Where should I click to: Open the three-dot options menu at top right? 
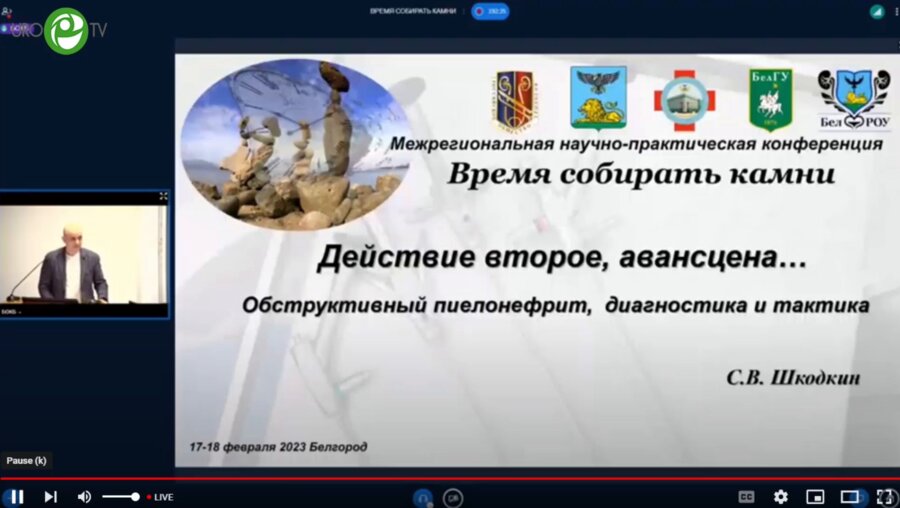(897, 11)
